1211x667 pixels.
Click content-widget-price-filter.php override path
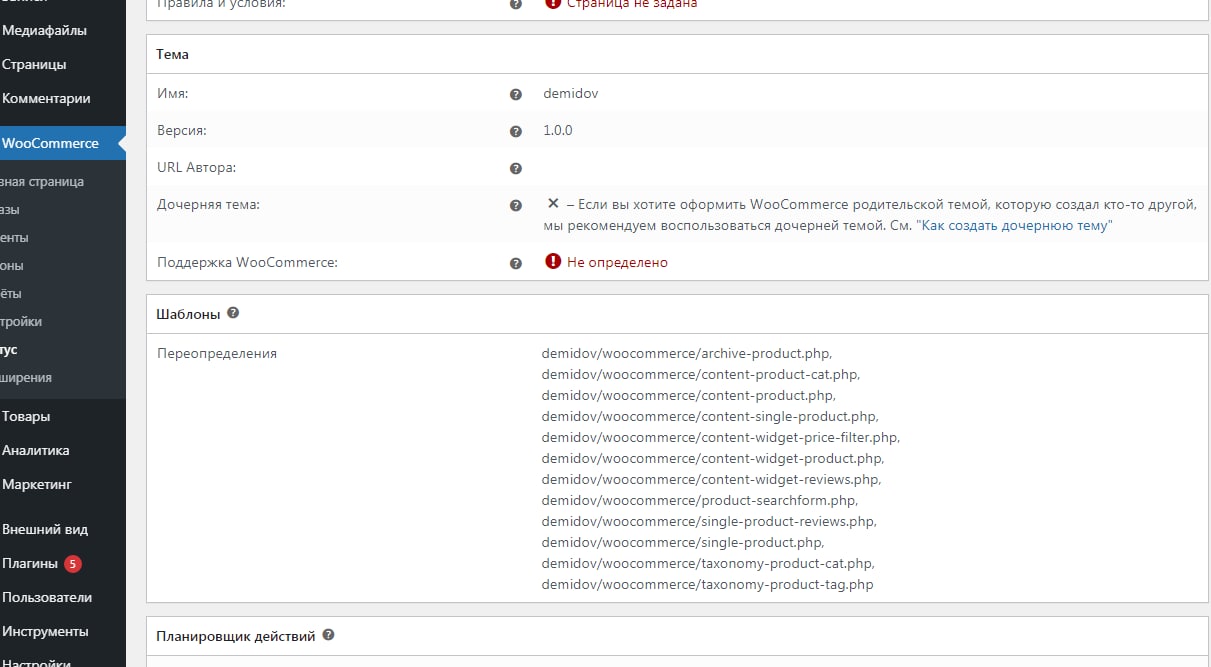(721, 437)
